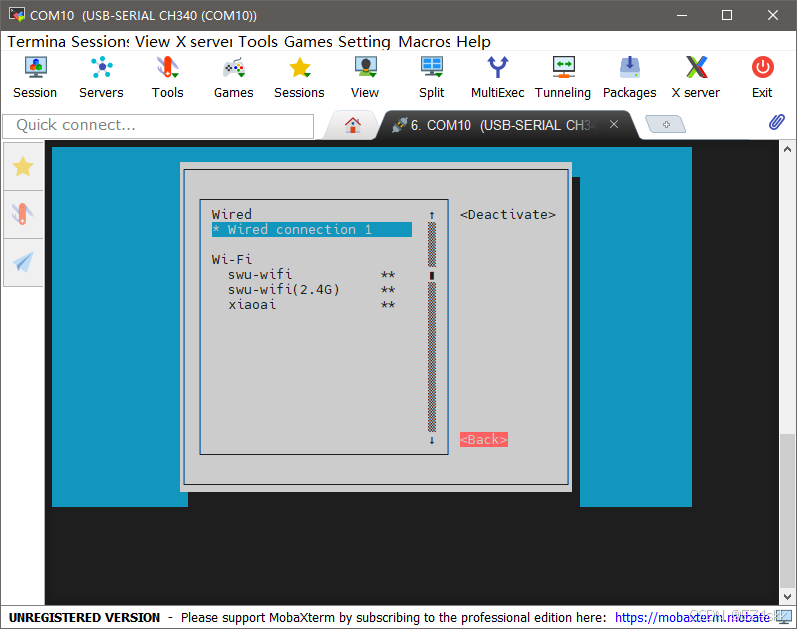Open the sidebar Tools knife icon
The width and height of the screenshot is (797, 629).
pos(23,214)
